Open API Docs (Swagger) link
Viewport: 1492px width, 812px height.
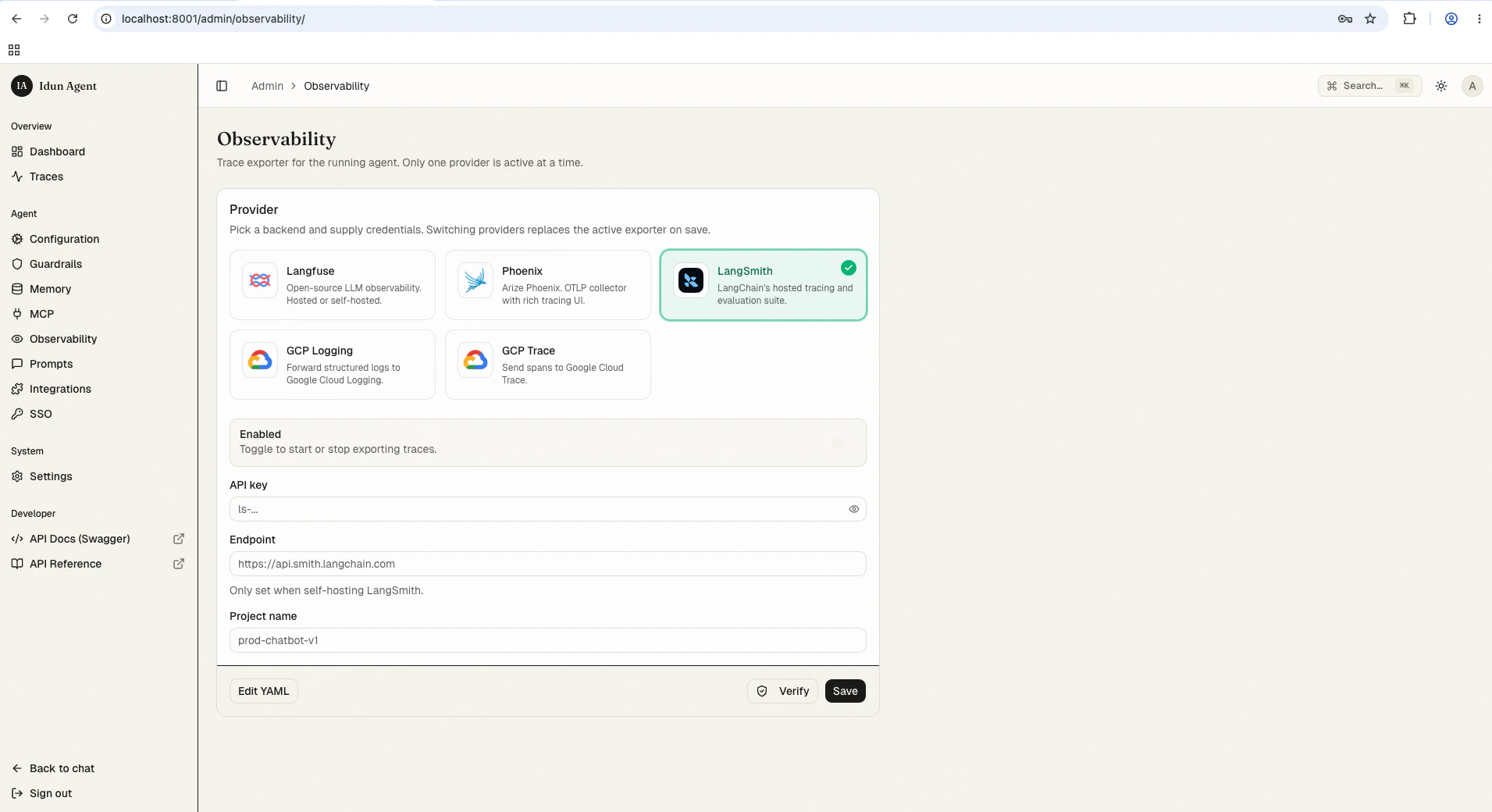click(x=98, y=539)
